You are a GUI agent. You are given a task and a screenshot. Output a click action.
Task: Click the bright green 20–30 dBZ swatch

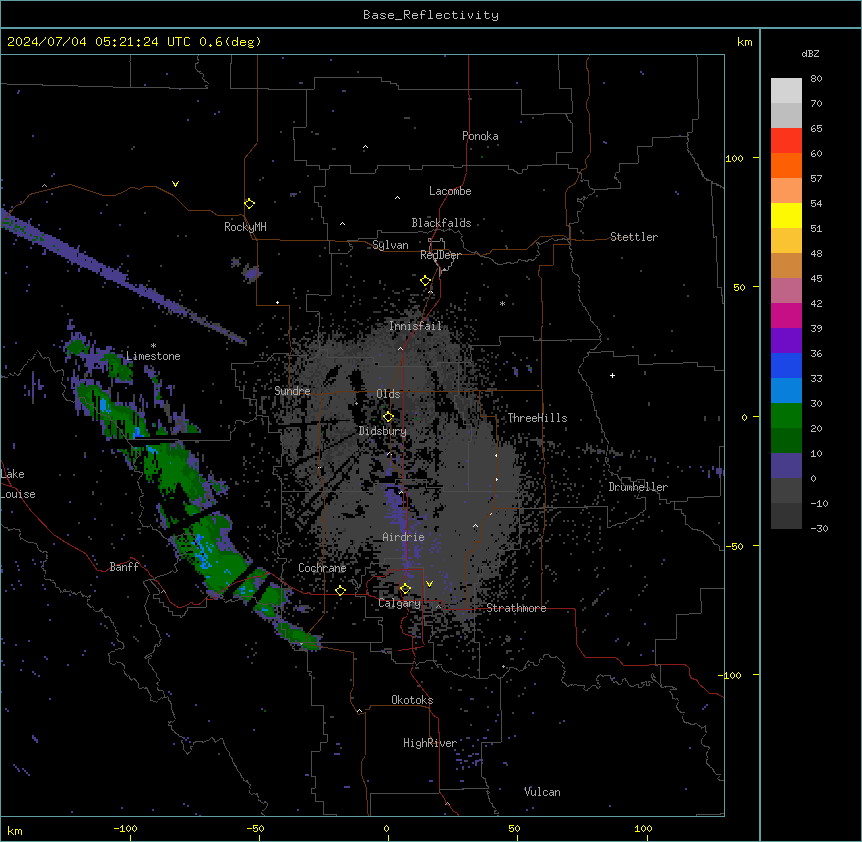tap(786, 416)
